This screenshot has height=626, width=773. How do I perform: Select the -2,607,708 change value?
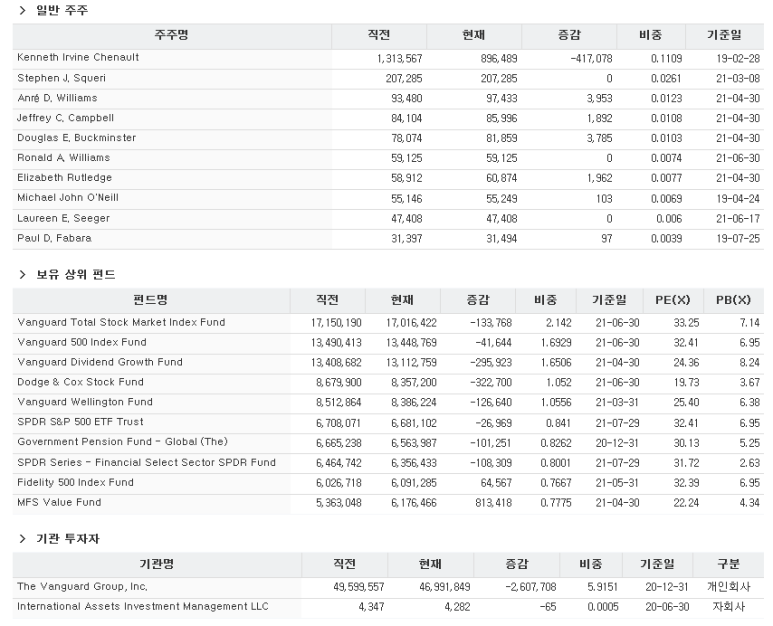tap(531, 587)
